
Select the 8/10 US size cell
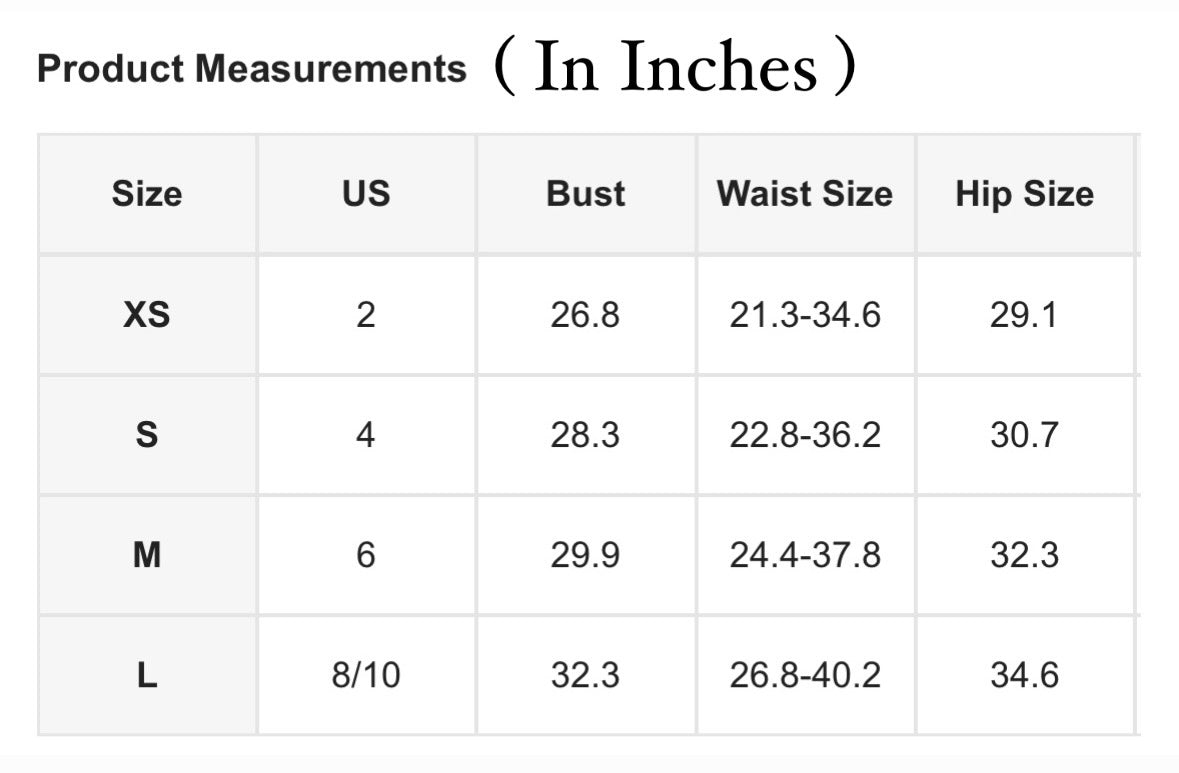coord(366,675)
